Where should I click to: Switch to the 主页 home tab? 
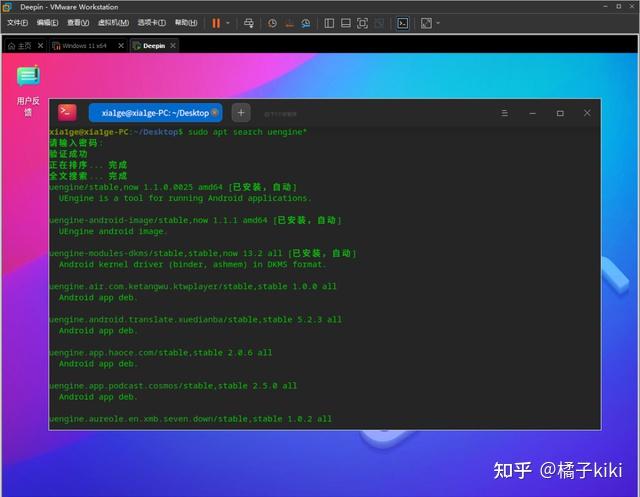20,46
